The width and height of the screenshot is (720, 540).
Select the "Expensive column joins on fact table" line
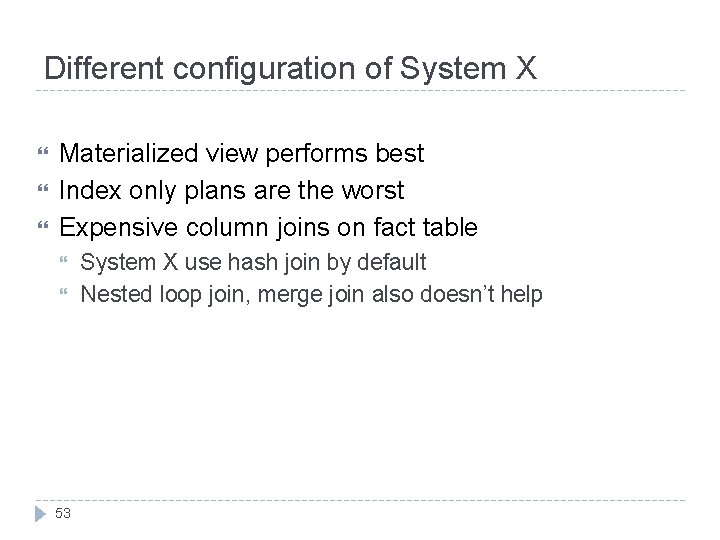coord(268,227)
